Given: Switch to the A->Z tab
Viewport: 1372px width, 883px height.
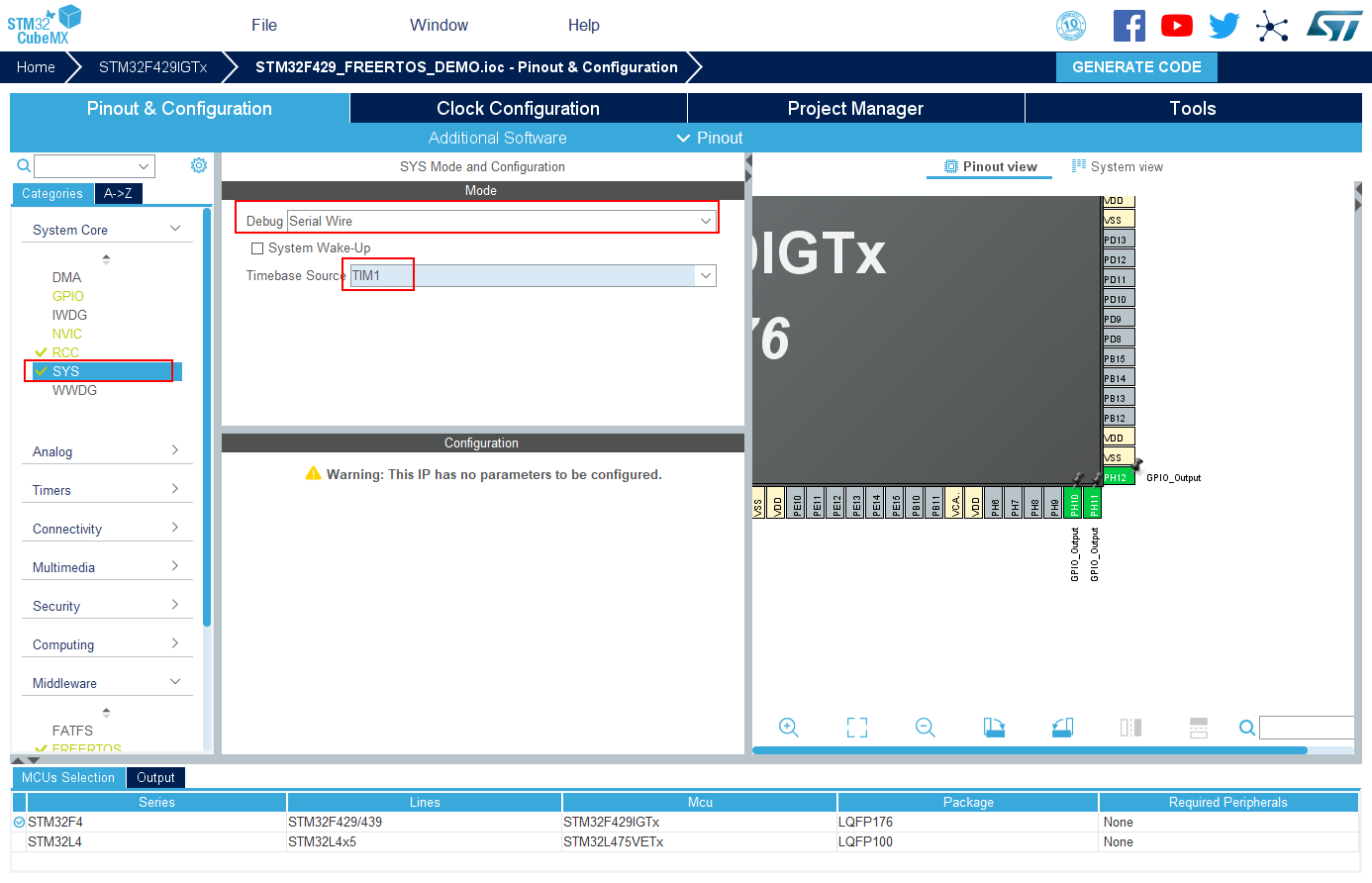Looking at the screenshot, I should (x=119, y=193).
